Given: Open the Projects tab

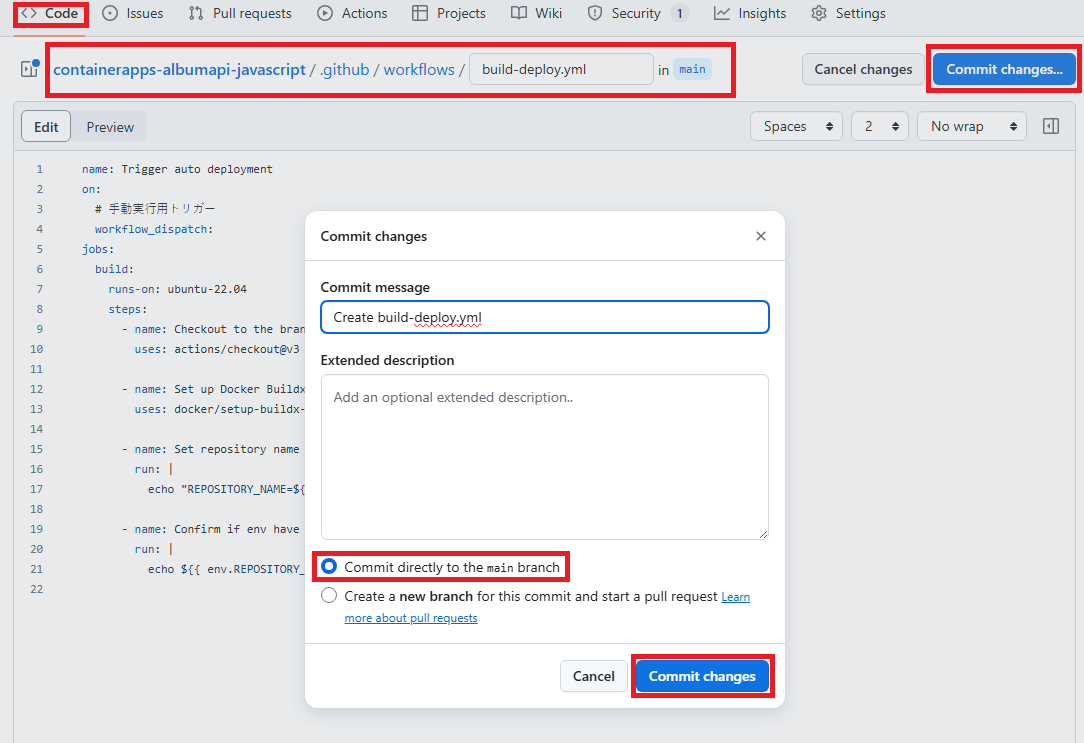Looking at the screenshot, I should click(x=449, y=13).
